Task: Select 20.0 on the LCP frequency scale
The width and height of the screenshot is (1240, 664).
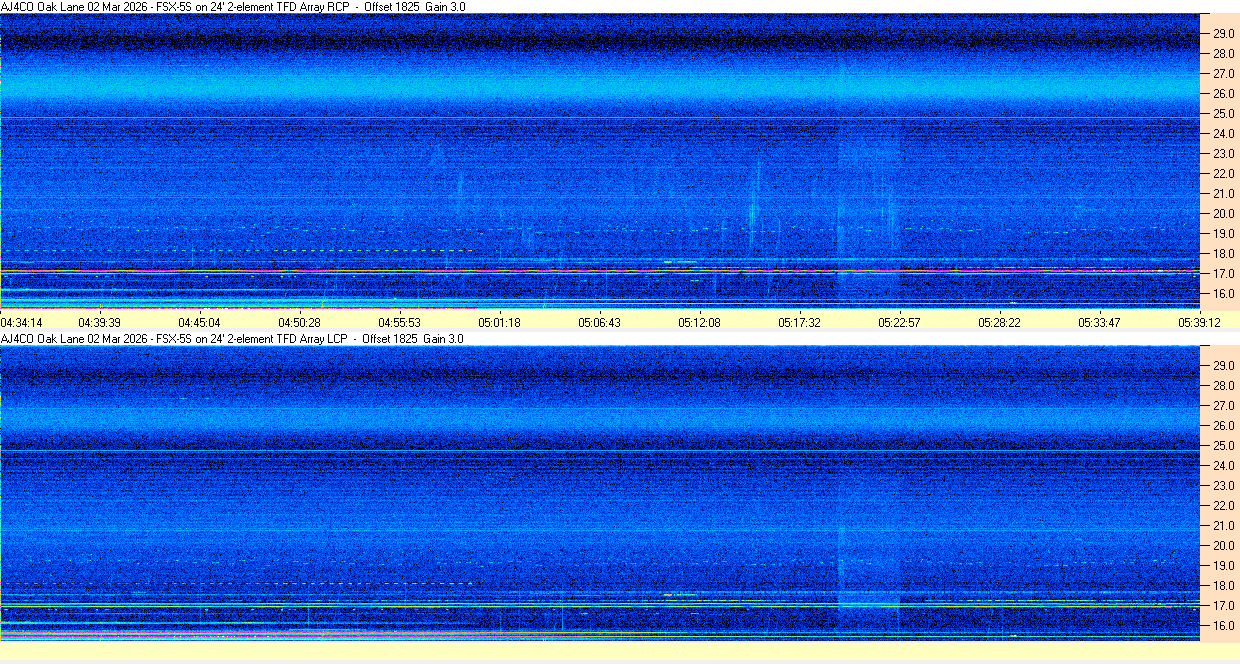Action: click(1224, 546)
